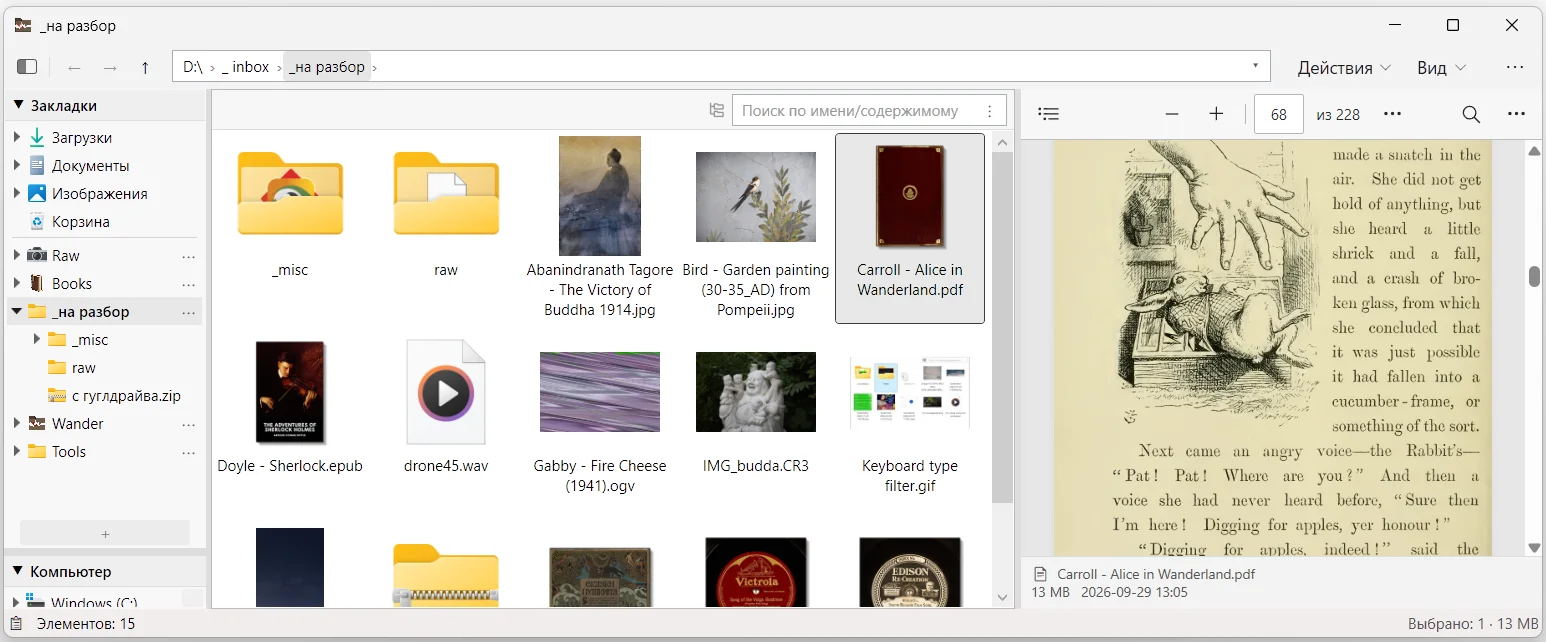Screen dimensions: 1546x642
Task: Open search options three-dot menu
Action: (990, 111)
